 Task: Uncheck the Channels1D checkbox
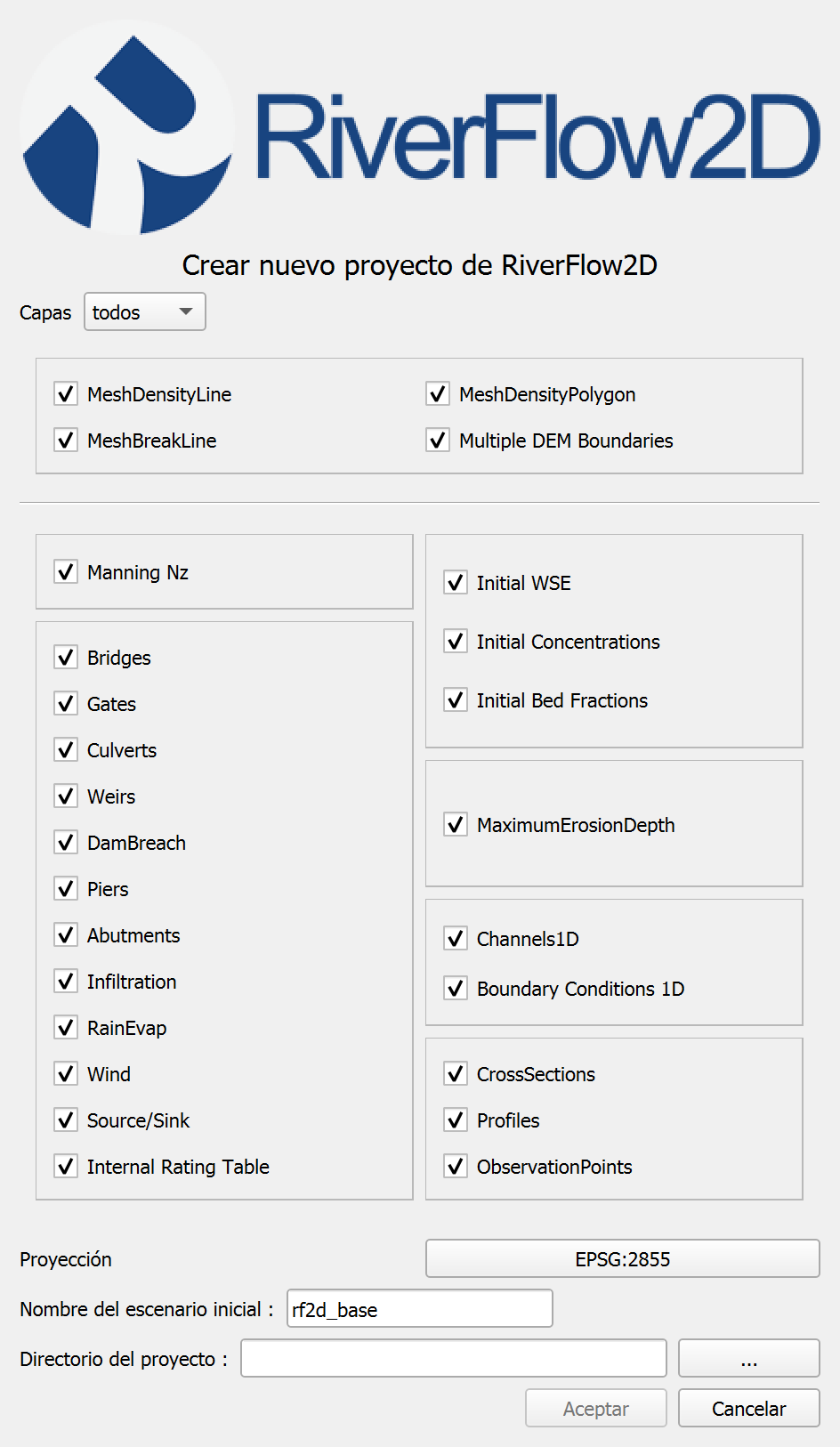456,938
